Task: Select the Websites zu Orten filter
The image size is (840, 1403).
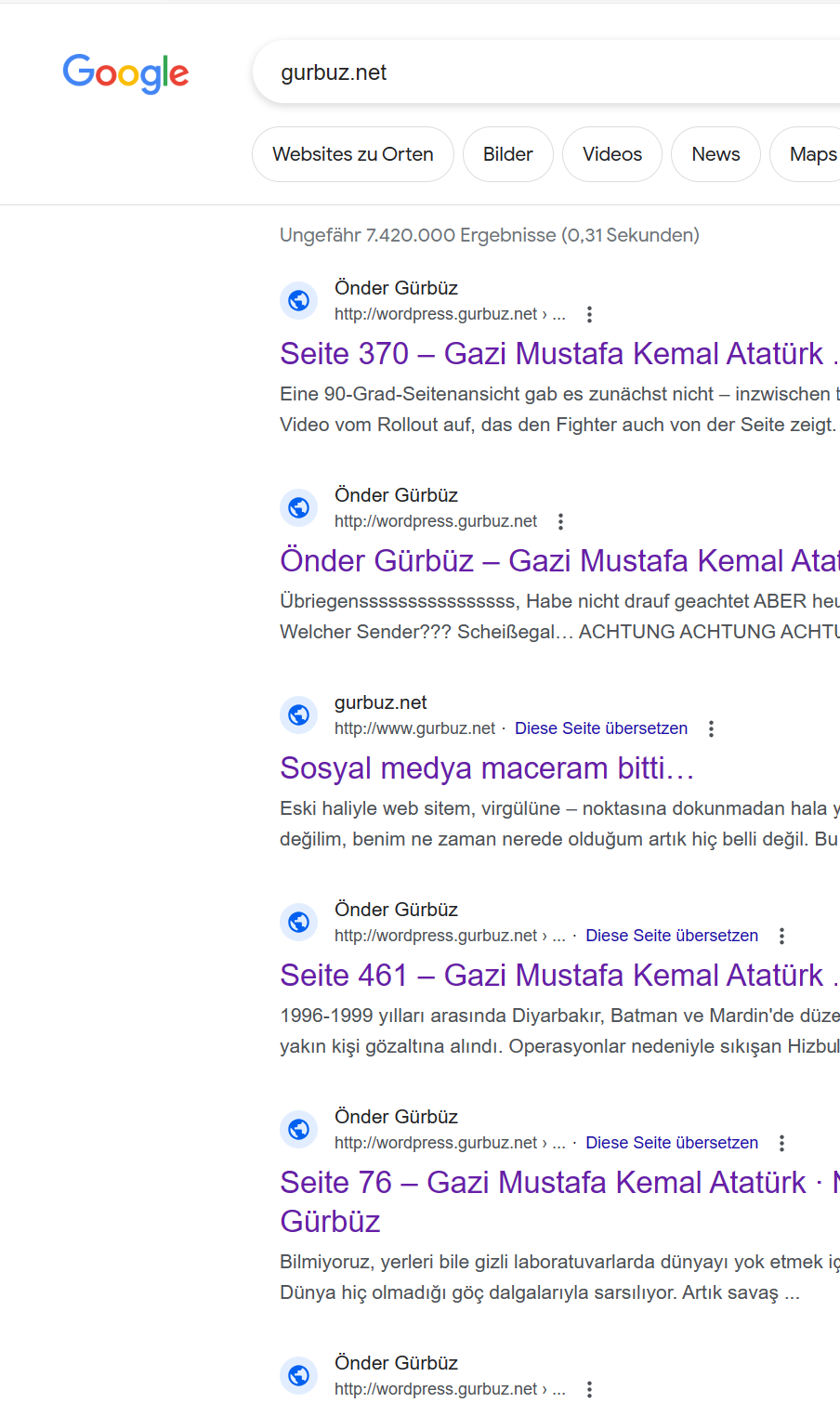Action: coord(353,154)
